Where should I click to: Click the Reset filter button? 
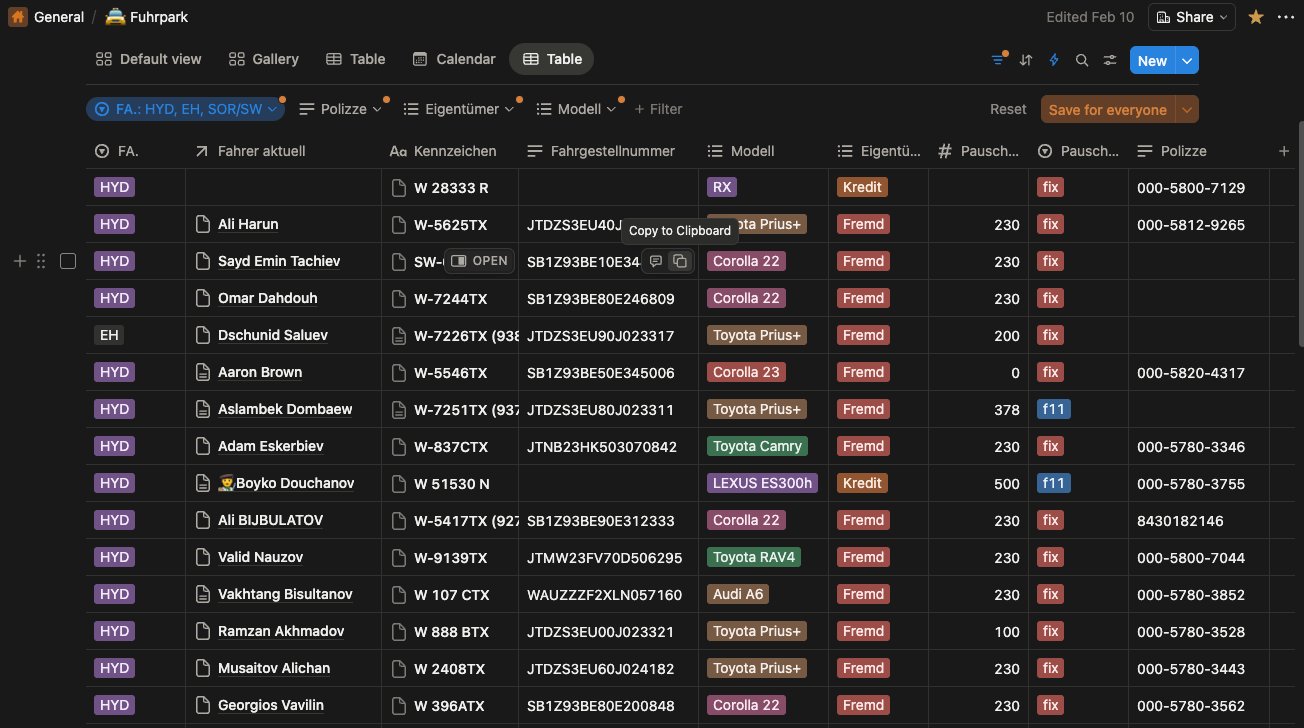(x=1008, y=110)
